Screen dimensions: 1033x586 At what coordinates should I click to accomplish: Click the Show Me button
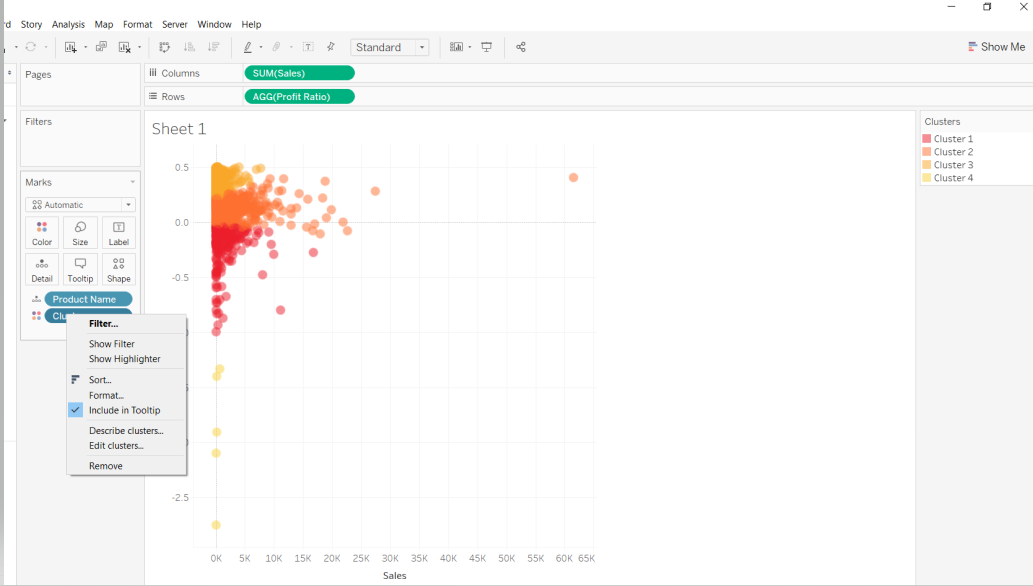996,47
